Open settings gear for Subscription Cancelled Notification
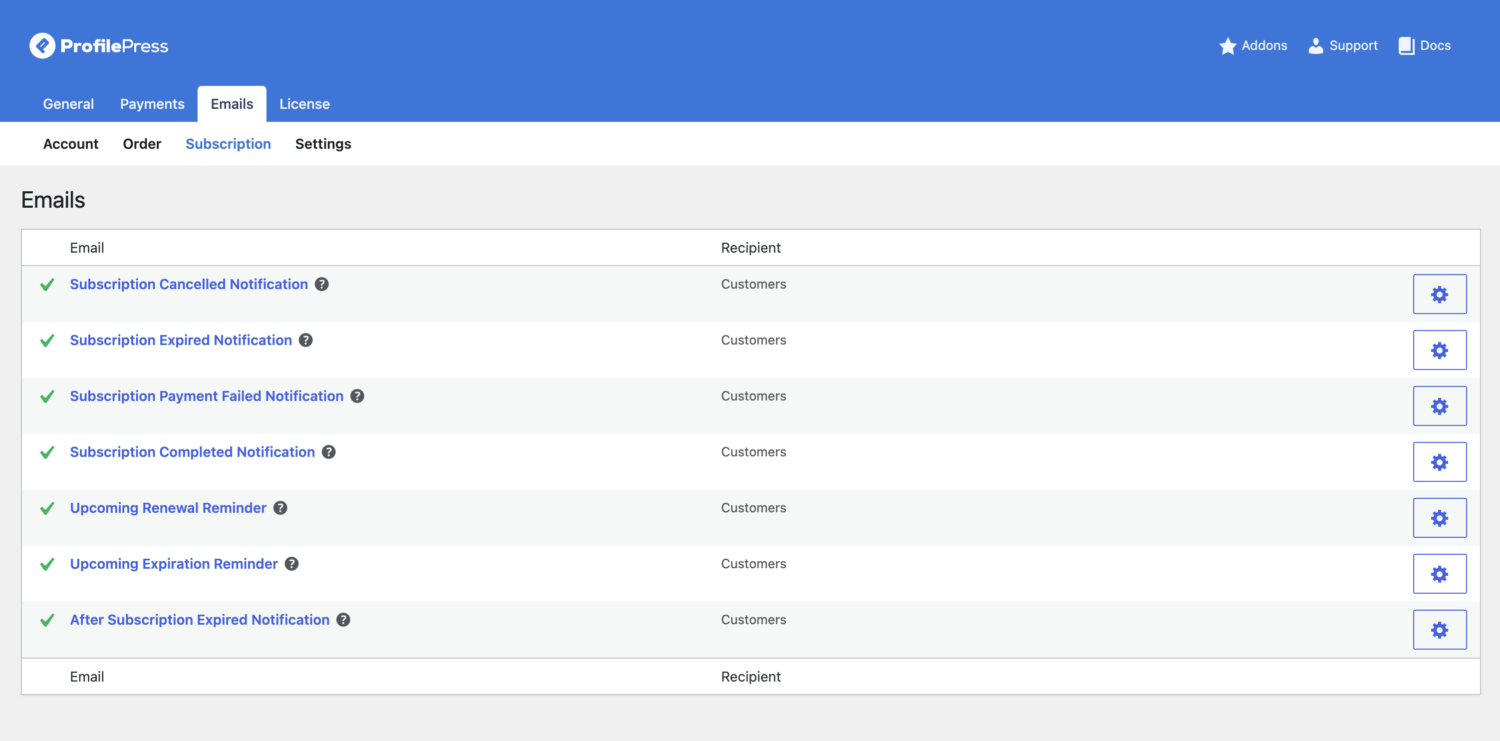Viewport: 1500px width, 741px height. (1439, 294)
